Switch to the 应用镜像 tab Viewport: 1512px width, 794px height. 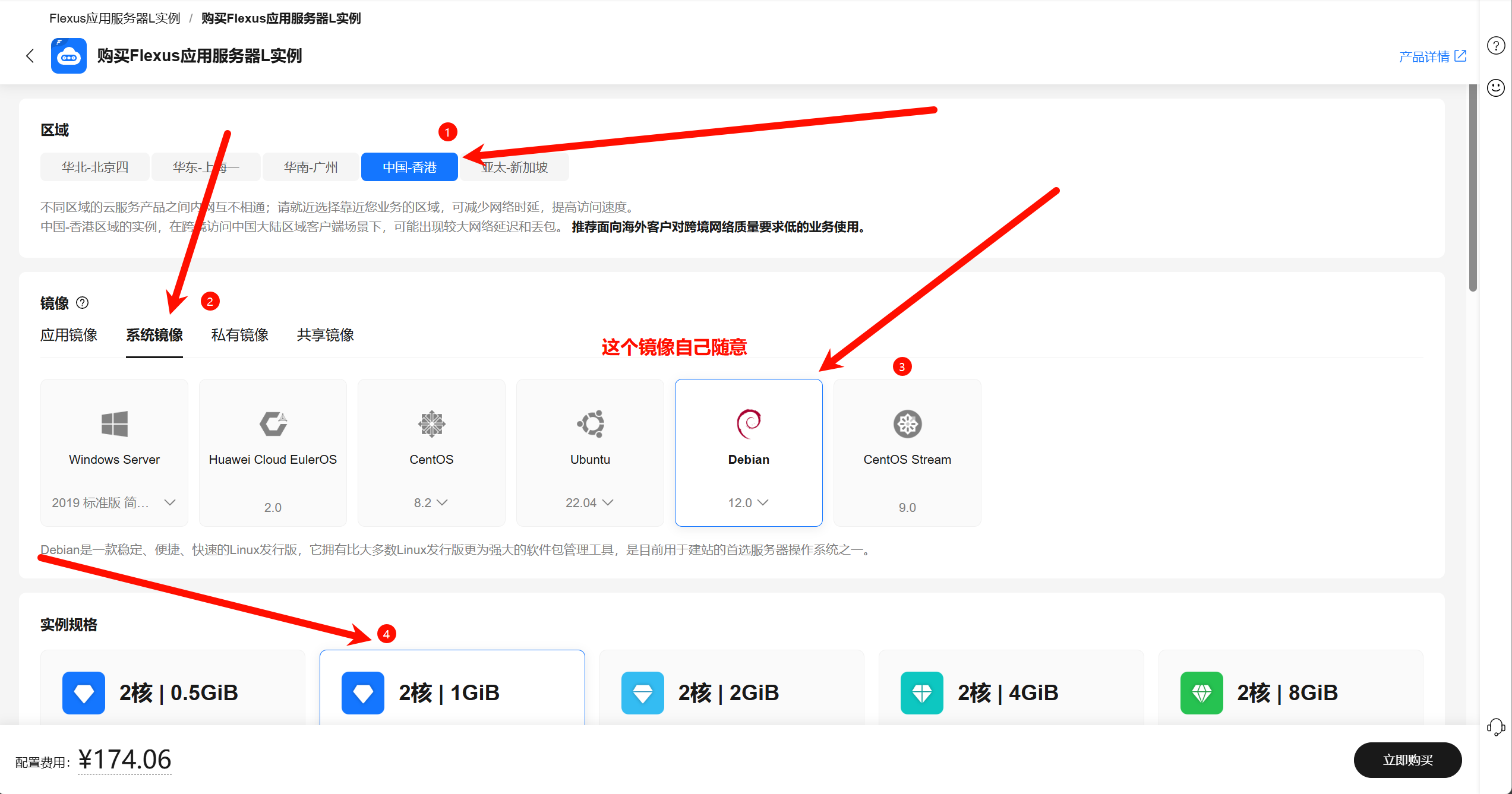coord(69,335)
